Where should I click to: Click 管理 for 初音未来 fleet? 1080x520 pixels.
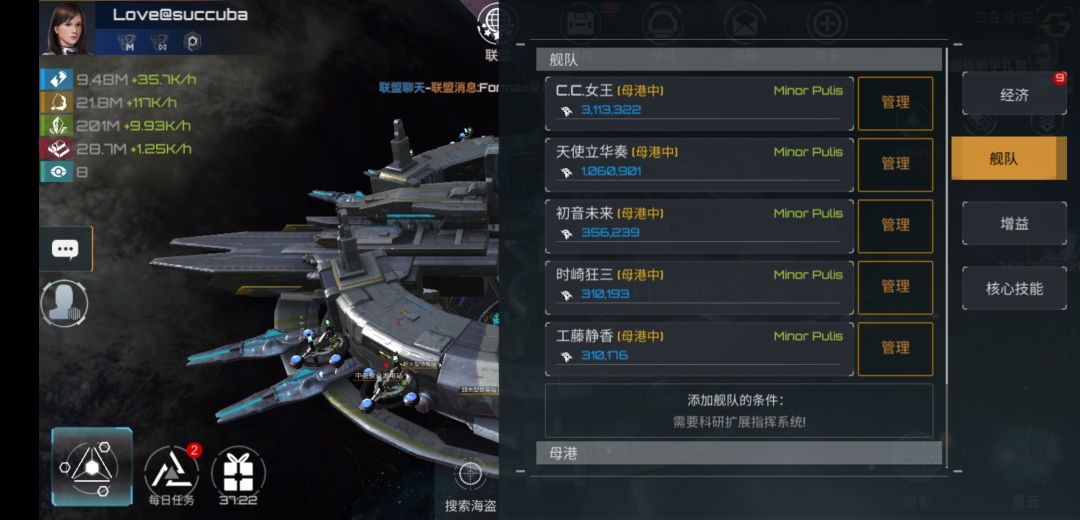click(x=895, y=226)
